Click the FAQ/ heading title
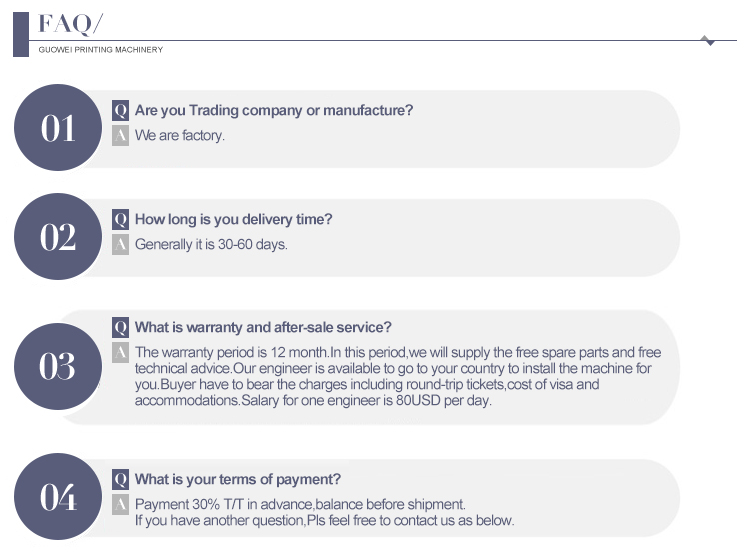 [x=70, y=23]
